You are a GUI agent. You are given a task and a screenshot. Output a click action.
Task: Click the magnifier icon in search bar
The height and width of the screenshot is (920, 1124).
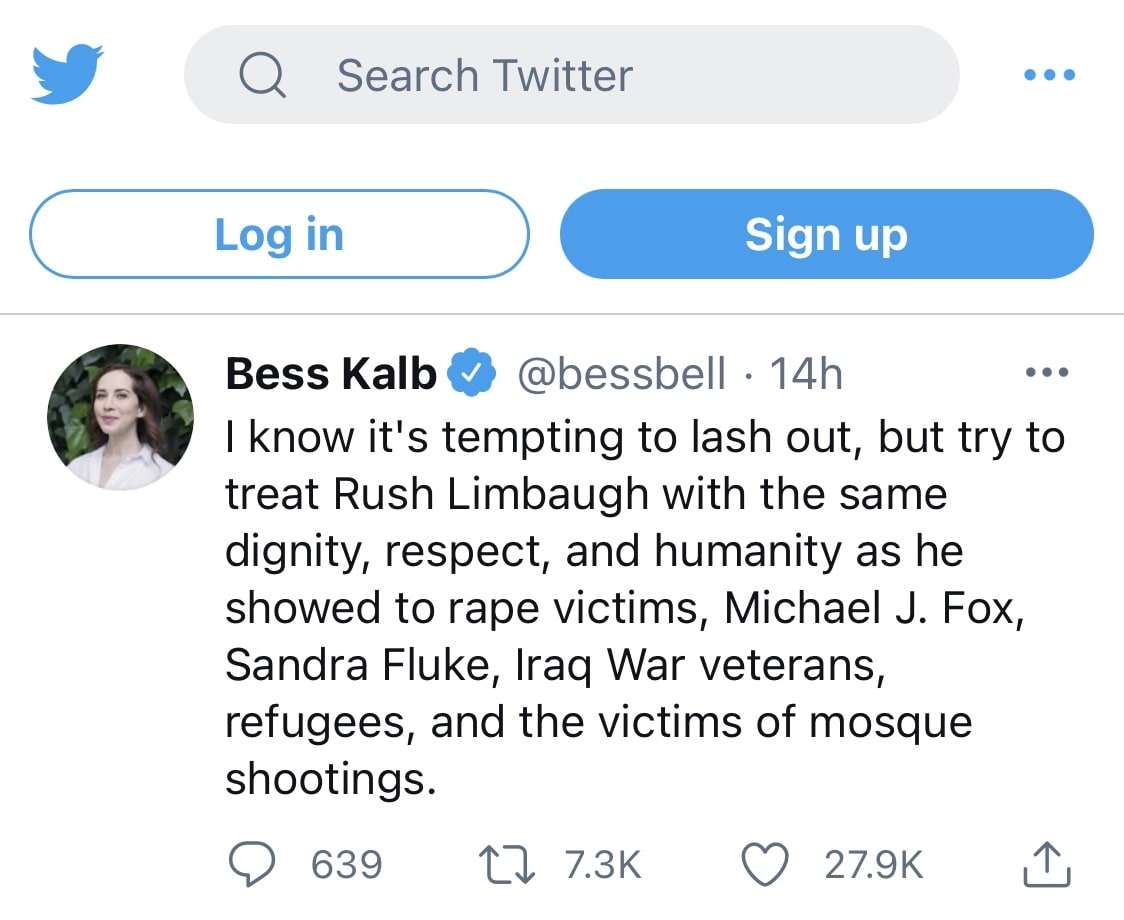pos(262,76)
